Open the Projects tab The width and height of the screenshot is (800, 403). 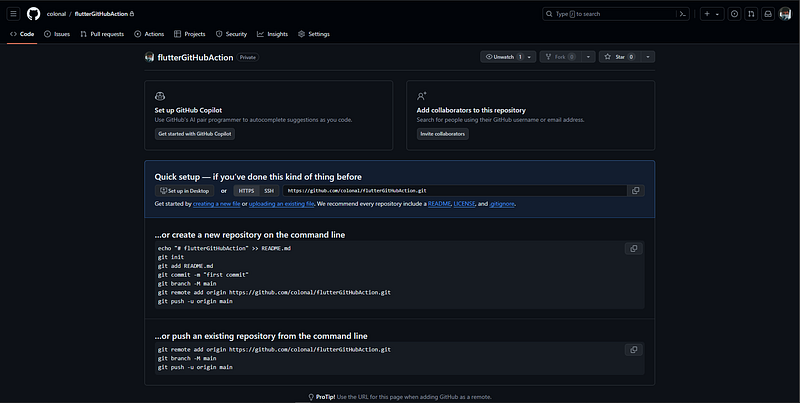190,34
